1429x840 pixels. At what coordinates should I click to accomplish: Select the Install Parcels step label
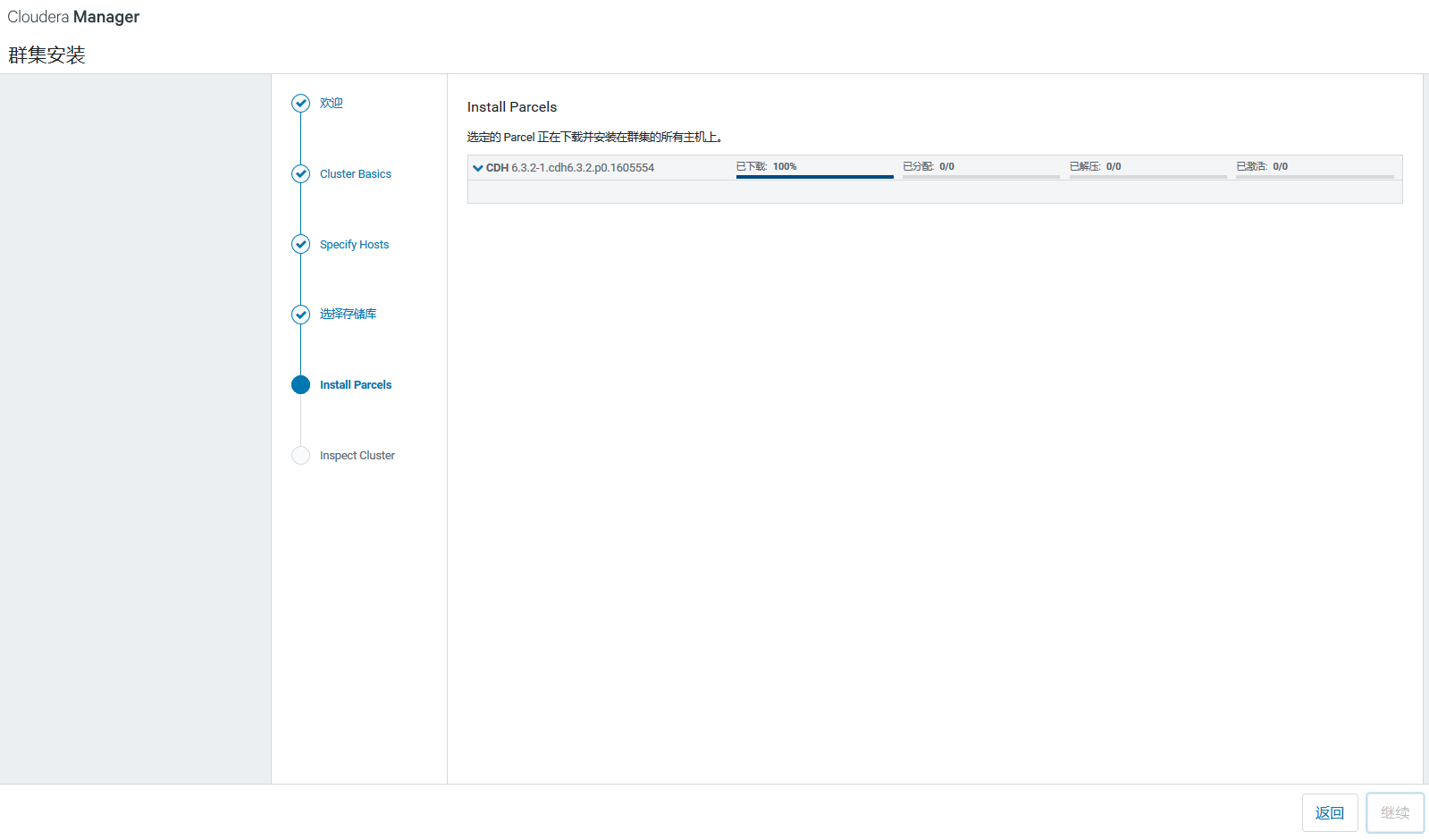click(x=356, y=385)
